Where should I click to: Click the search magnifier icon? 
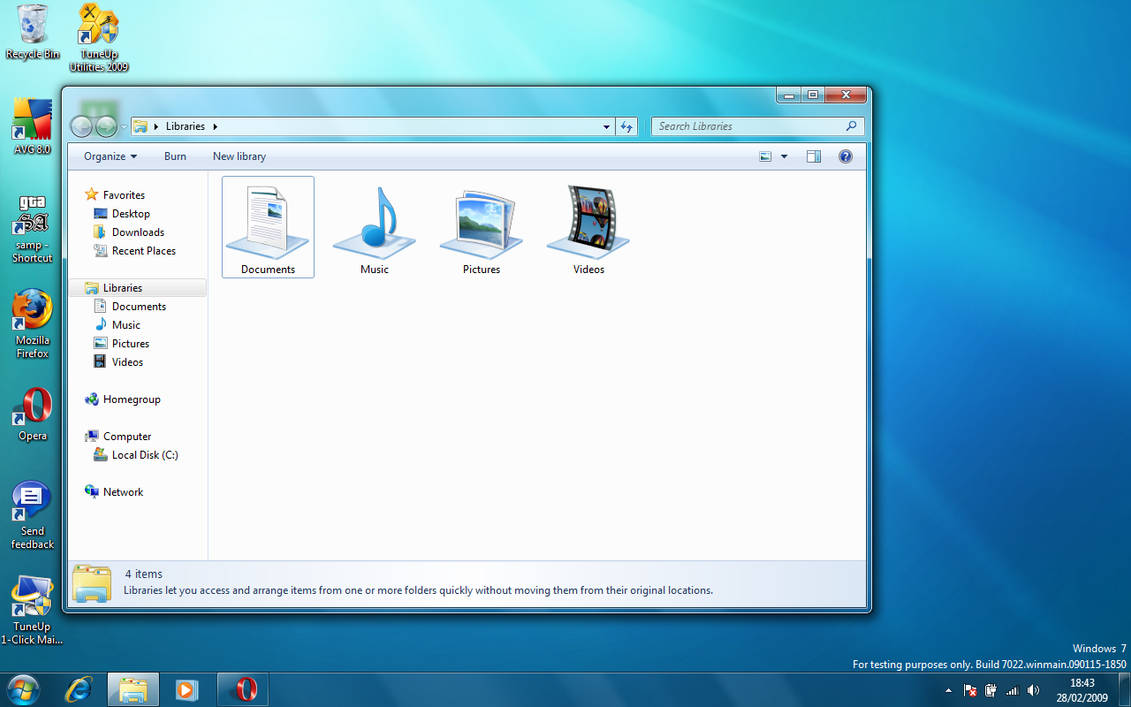851,126
